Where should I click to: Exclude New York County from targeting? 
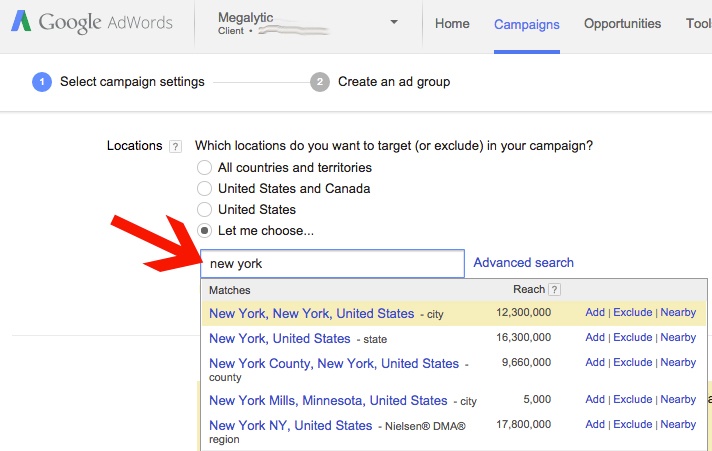(x=632, y=363)
